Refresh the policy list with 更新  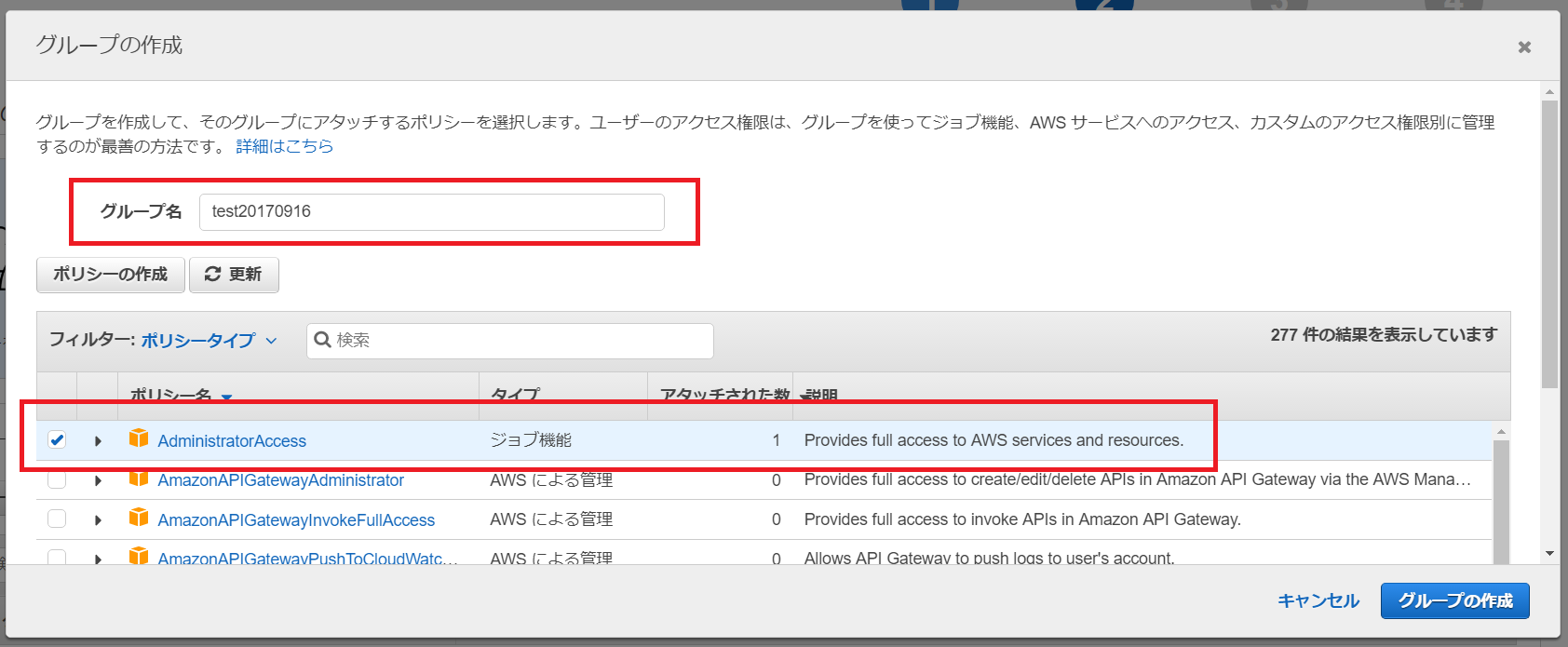pyautogui.click(x=234, y=275)
